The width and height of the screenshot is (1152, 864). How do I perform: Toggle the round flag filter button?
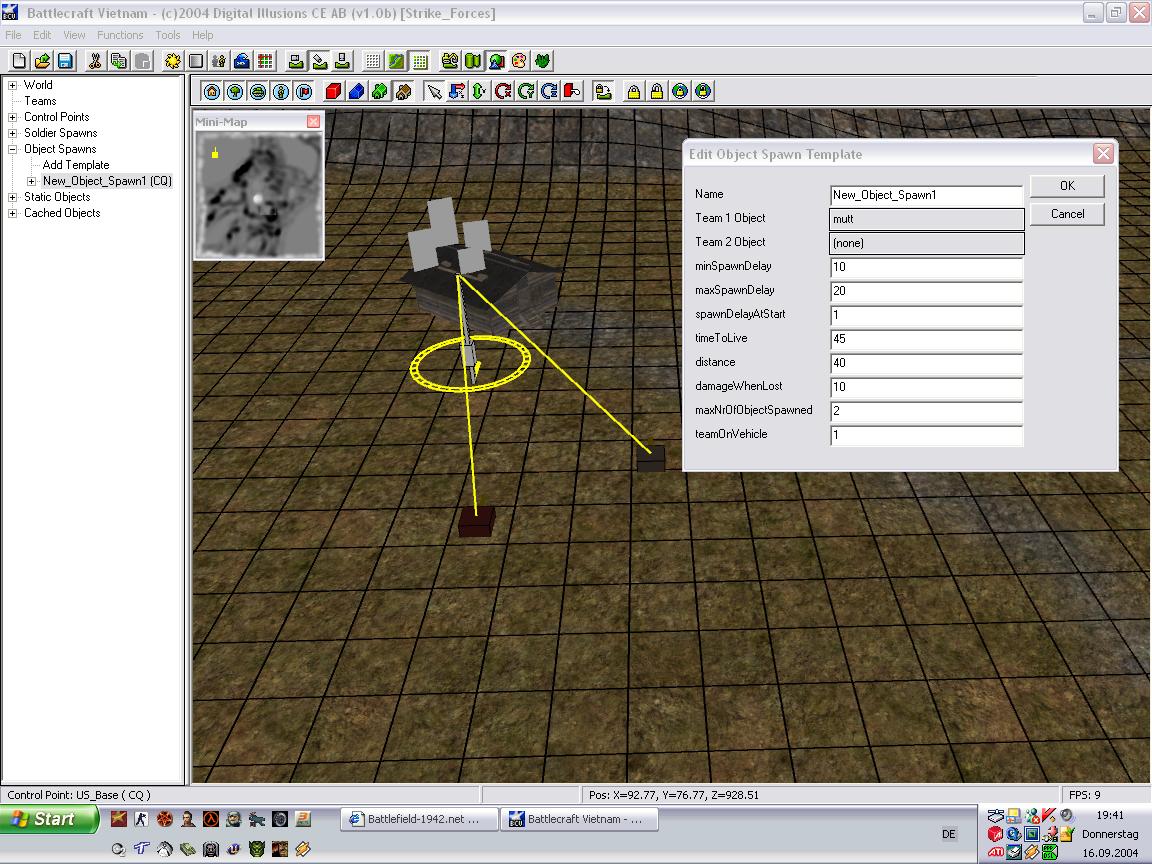[x=303, y=91]
